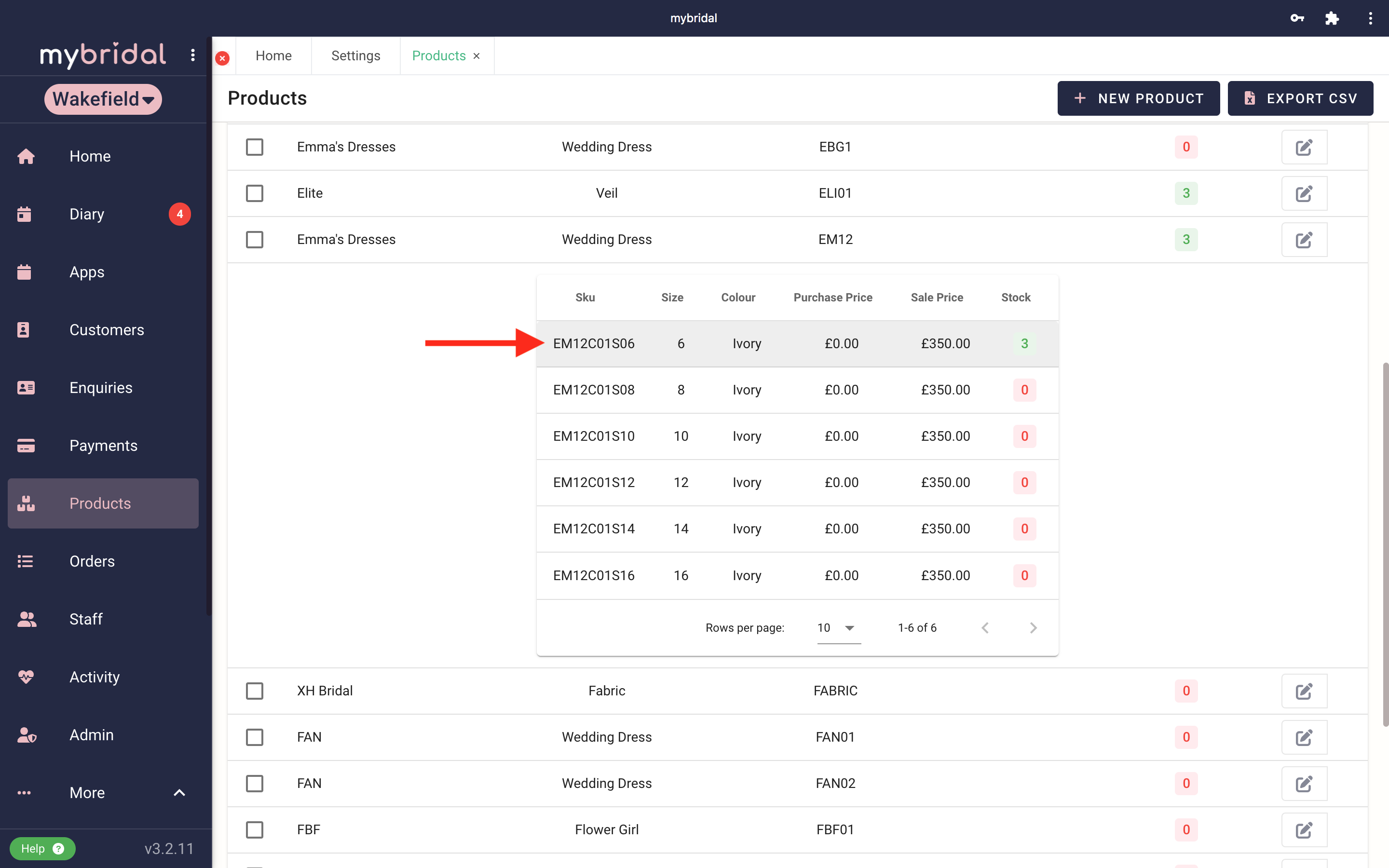This screenshot has width=1389, height=868.
Task: Click the edit icon for FABRIC row
Action: tap(1304, 691)
